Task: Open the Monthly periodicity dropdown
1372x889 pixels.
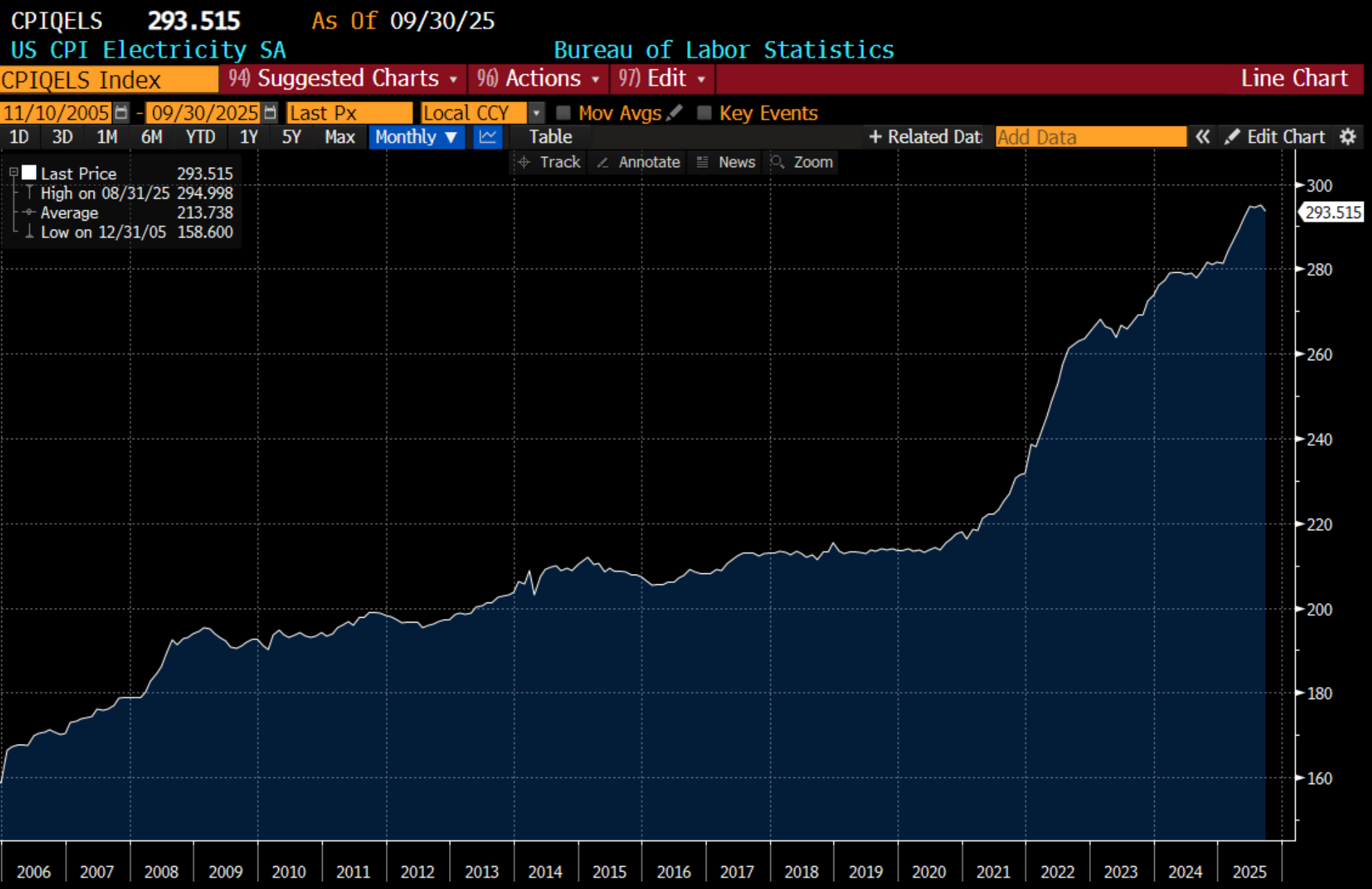Action: [416, 137]
